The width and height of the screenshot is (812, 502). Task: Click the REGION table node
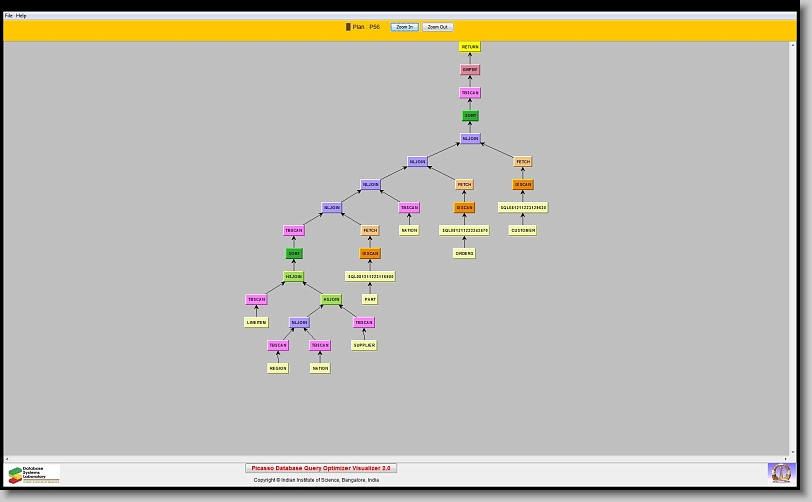click(277, 368)
